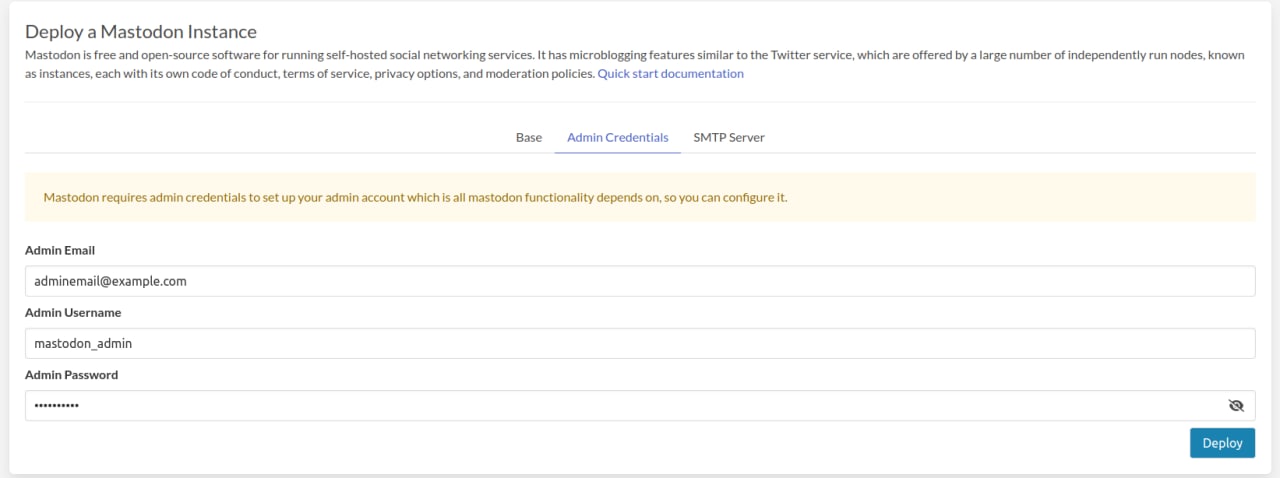Click the 'Deploy a Mastodon Instance' heading
1280x478 pixels.
coord(141,32)
